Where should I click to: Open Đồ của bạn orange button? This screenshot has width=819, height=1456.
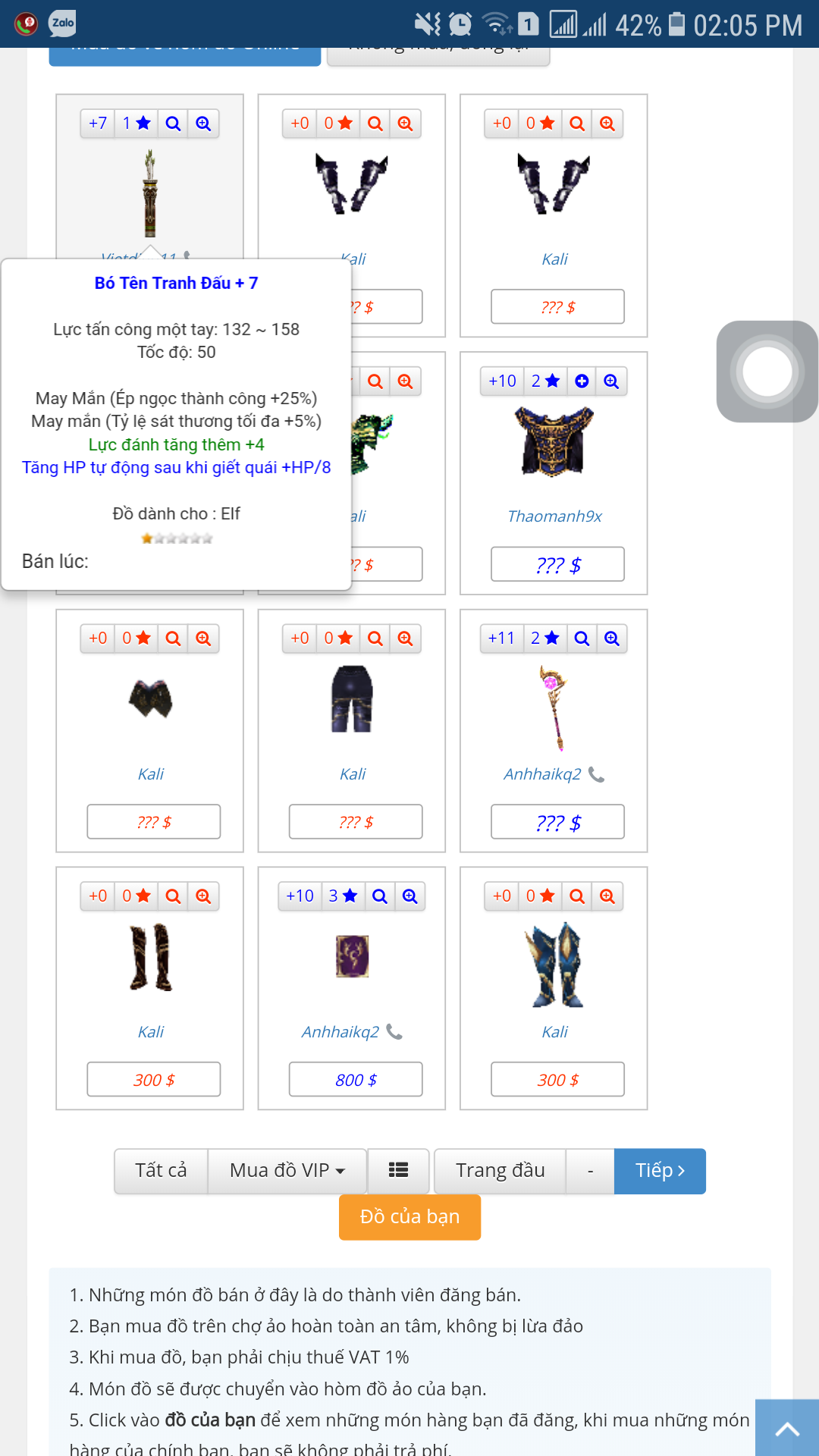[x=409, y=1216]
